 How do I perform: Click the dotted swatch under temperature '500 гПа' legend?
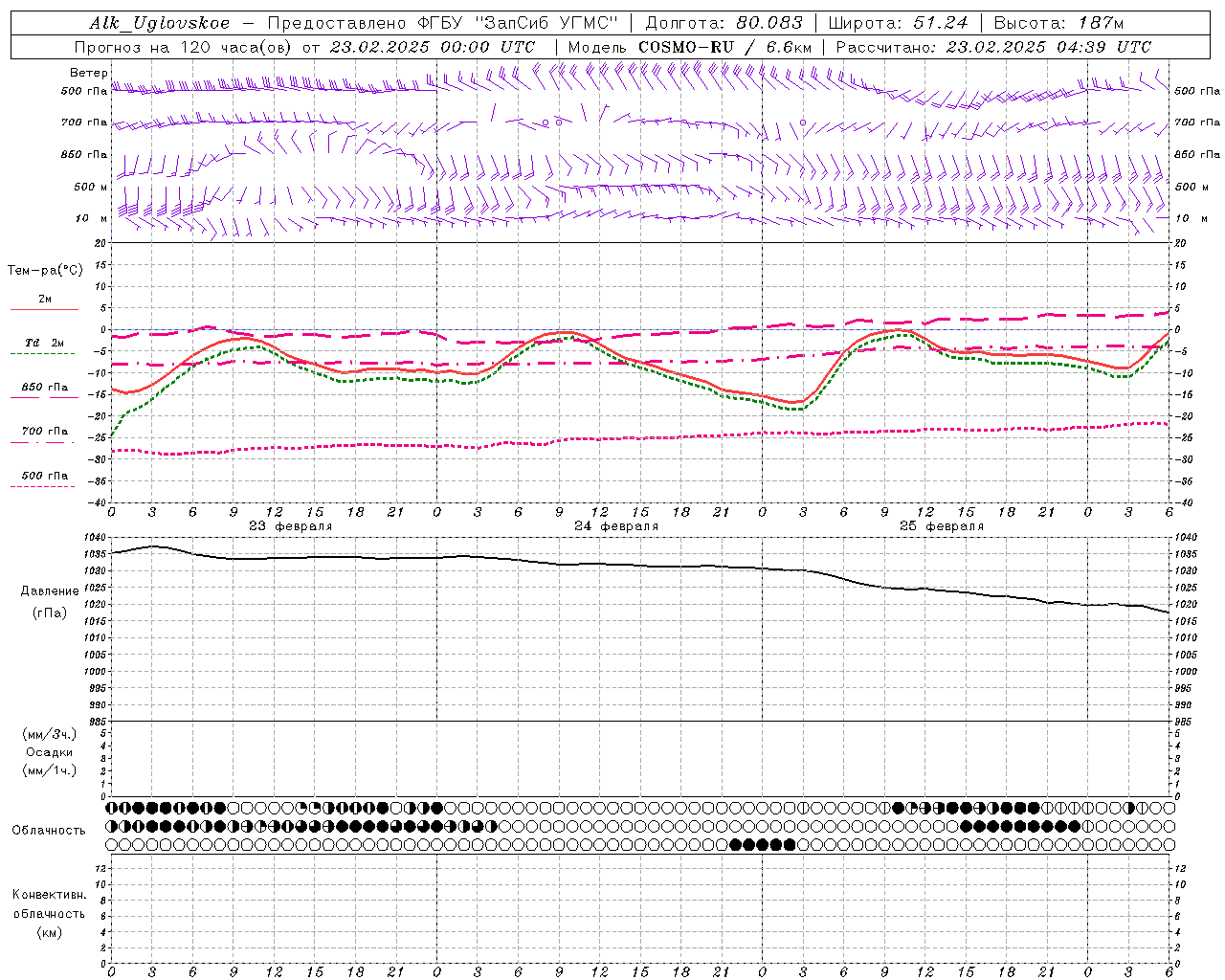click(42, 486)
